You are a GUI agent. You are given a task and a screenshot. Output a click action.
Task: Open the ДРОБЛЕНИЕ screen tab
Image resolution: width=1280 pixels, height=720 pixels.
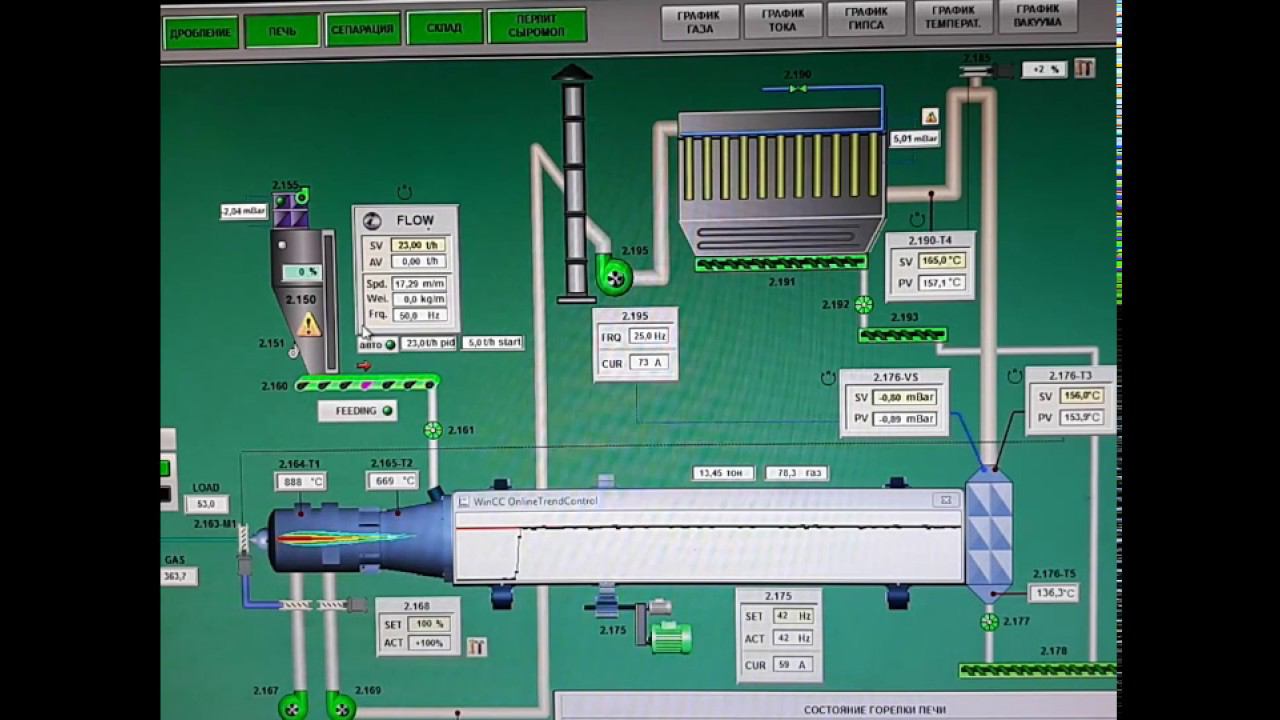(201, 32)
